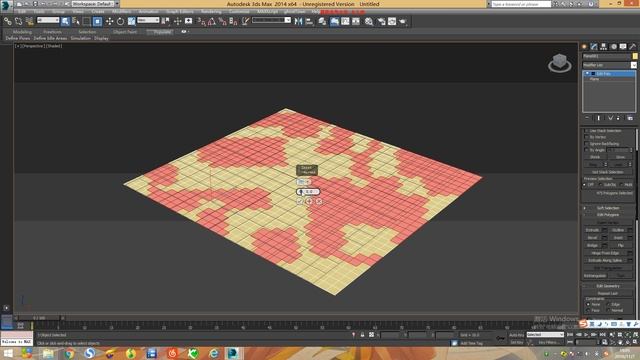Select Multi preview selection radio
The width and height of the screenshot is (640, 360).
click(622, 185)
